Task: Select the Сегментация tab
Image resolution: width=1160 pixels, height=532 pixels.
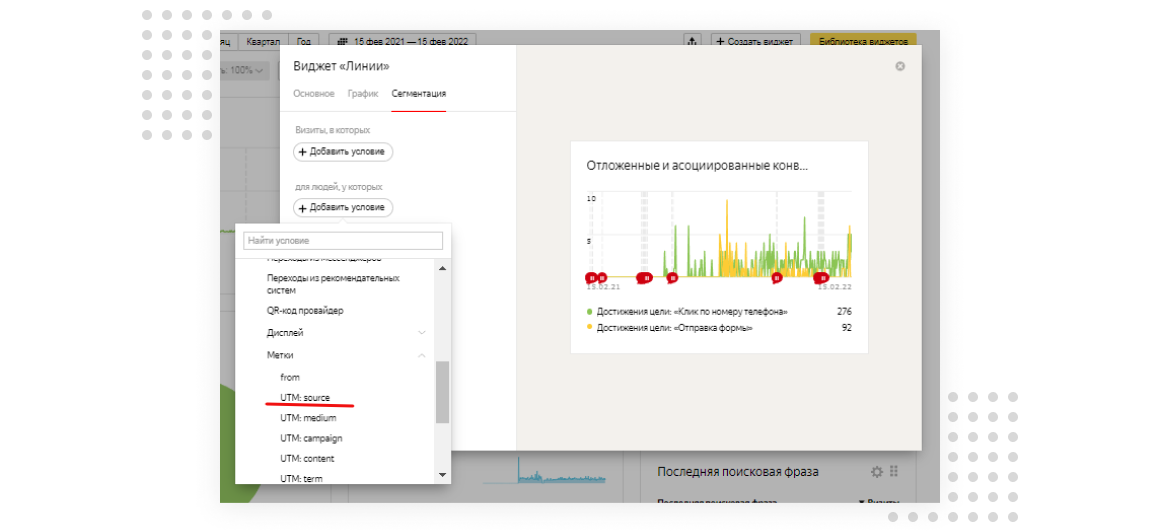Action: pyautogui.click(x=419, y=94)
